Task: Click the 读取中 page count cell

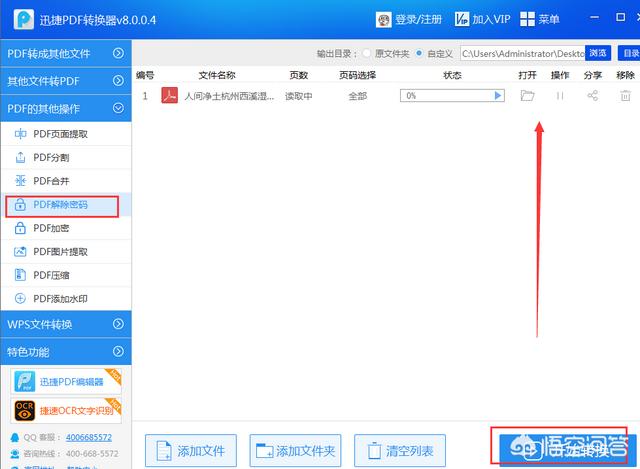Action: pos(298,96)
